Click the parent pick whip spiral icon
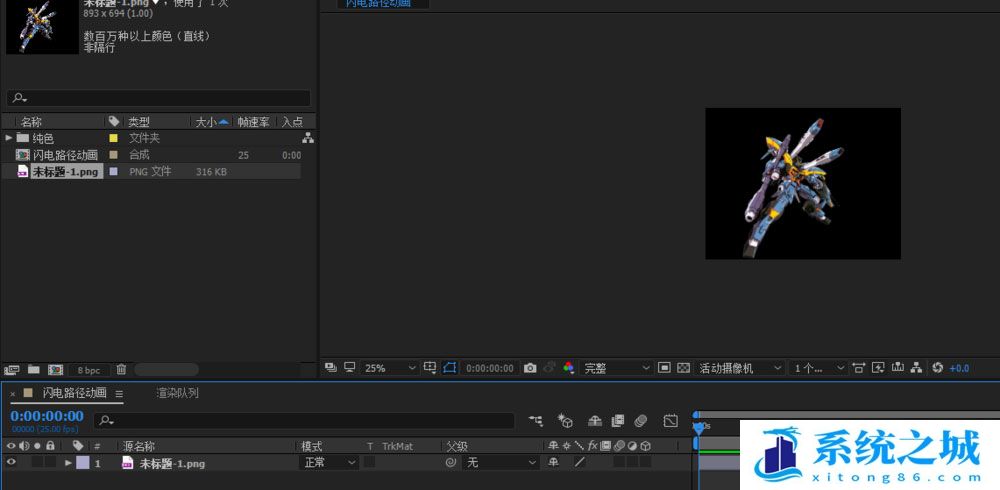Viewport: 1000px width, 490px height. pyautogui.click(x=451, y=463)
